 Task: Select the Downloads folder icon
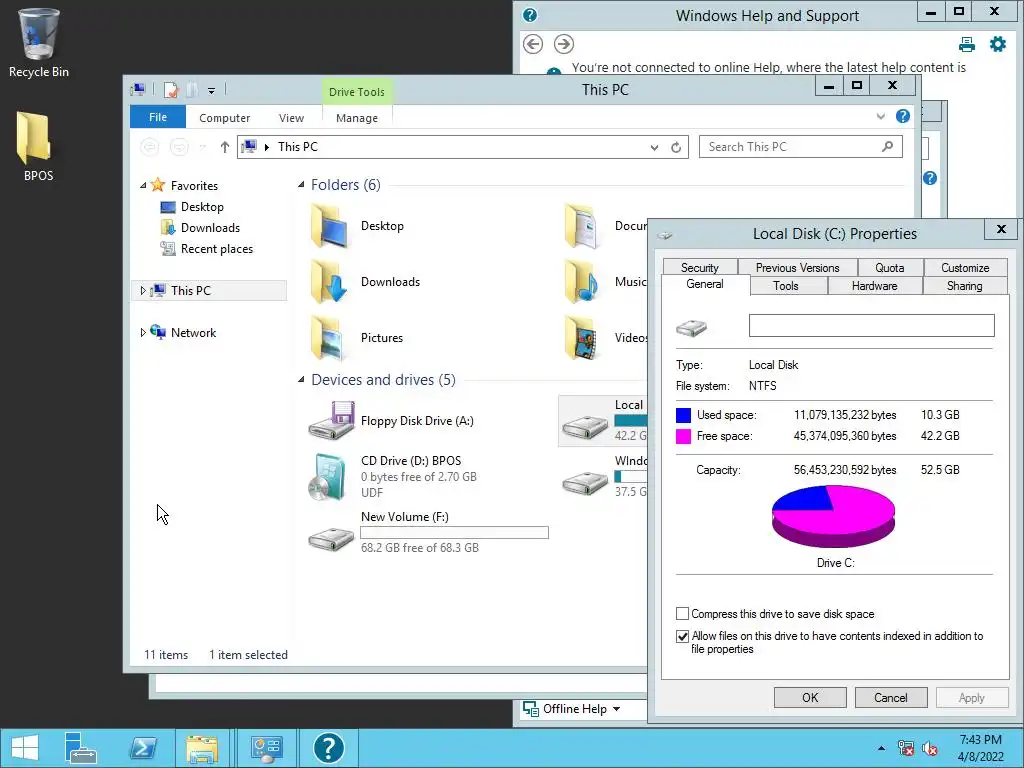coord(330,281)
